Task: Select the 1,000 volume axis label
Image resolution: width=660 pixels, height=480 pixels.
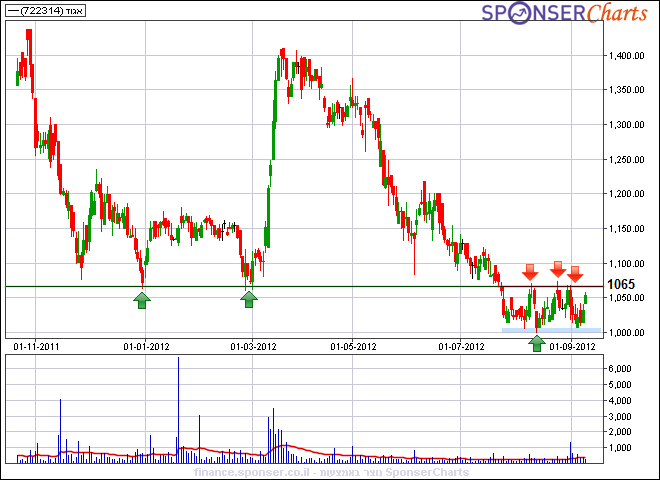Action: (620, 448)
